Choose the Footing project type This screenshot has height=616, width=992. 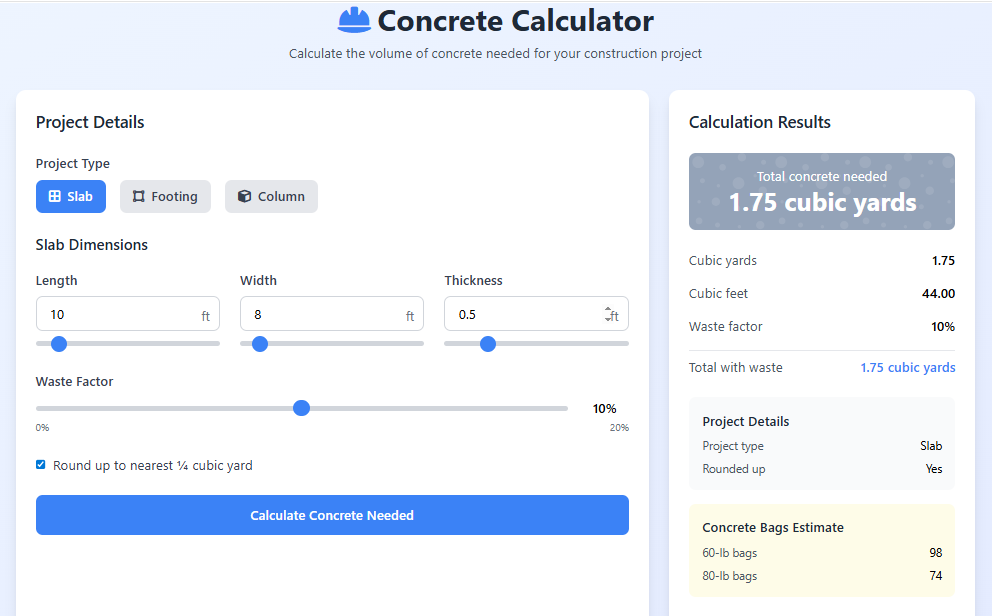[x=165, y=197]
